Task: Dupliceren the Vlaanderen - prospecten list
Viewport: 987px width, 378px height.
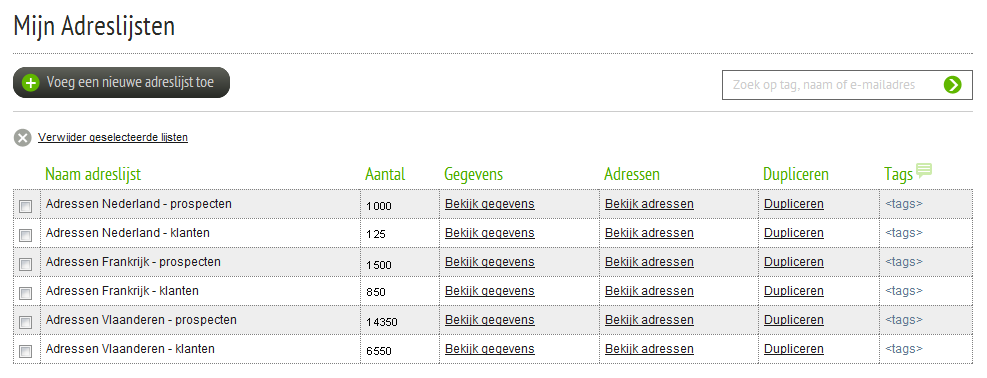Action: (794, 320)
